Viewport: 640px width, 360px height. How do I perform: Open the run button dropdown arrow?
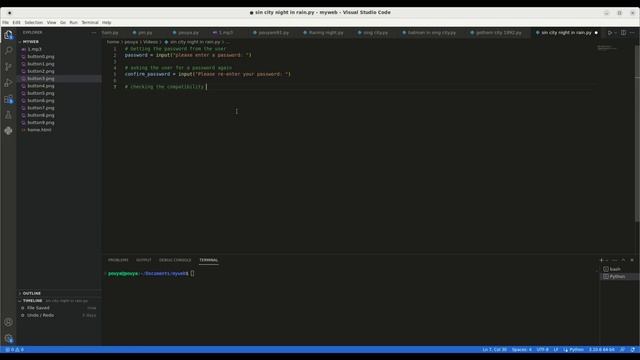pos(615,33)
